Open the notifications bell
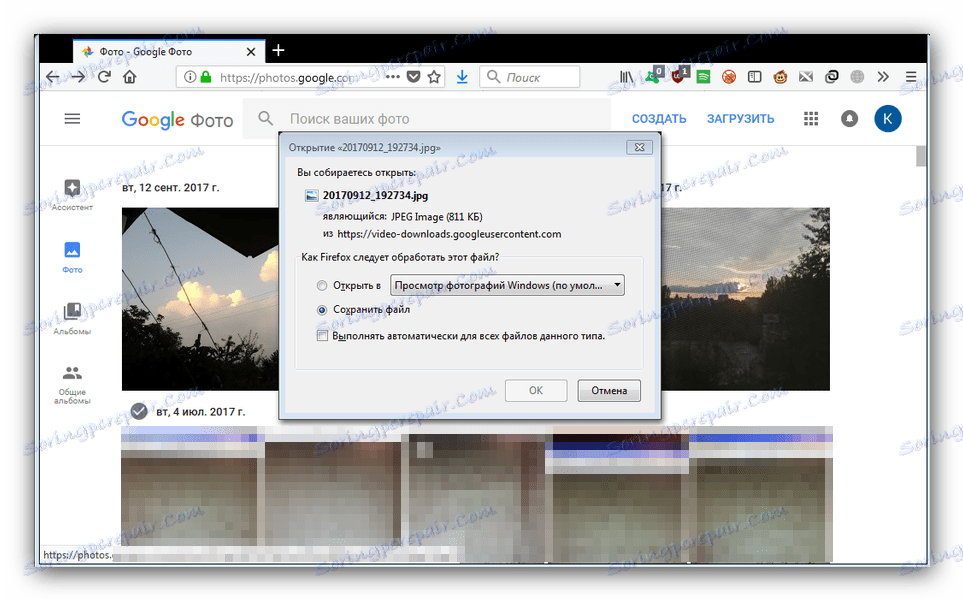Screen dimensions: 963x600 pos(849,119)
